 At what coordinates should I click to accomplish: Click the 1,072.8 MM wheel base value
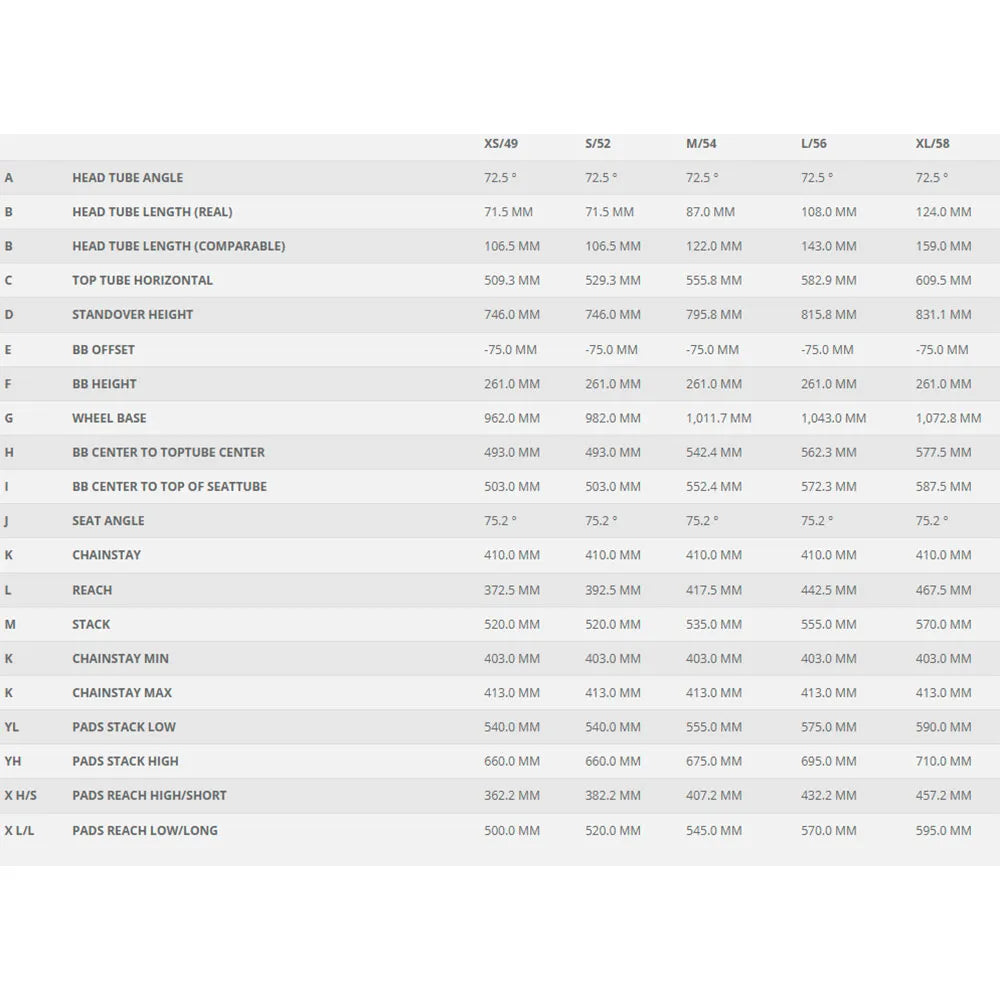point(949,418)
